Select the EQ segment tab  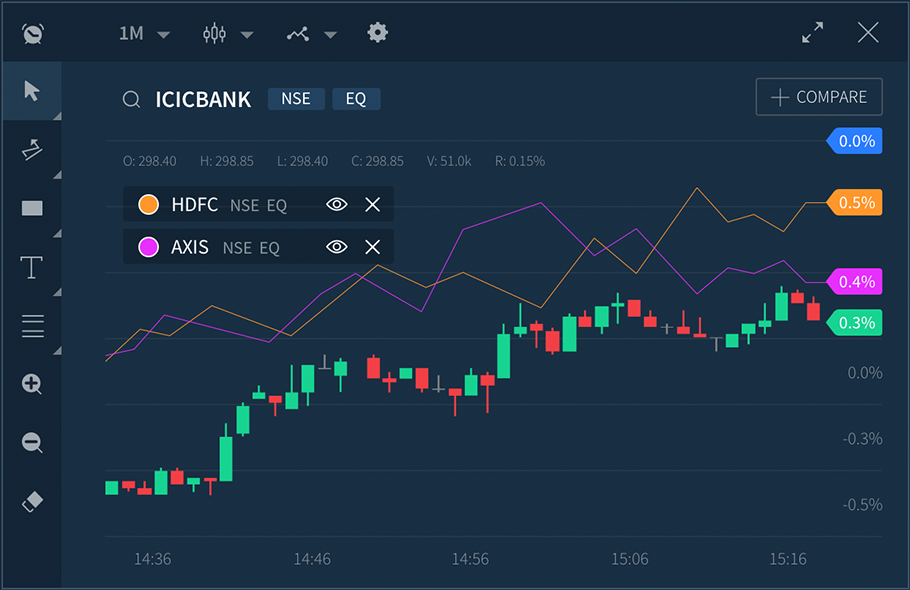point(356,99)
